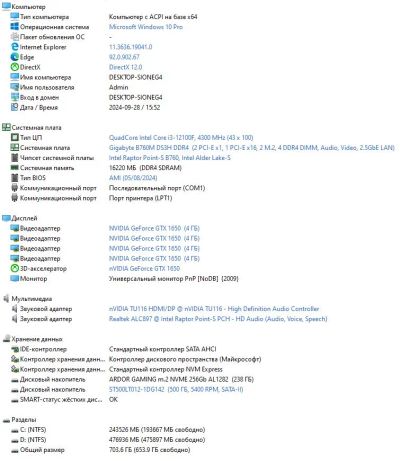Click the Тип ЦП processor icon
400x461 pixels.
pyautogui.click(x=14, y=137)
